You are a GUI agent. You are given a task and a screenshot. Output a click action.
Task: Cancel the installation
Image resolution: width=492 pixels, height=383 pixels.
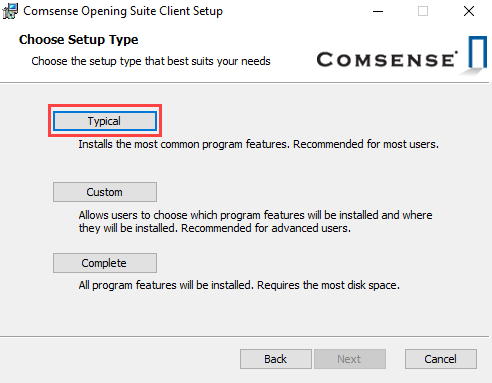coord(441,359)
